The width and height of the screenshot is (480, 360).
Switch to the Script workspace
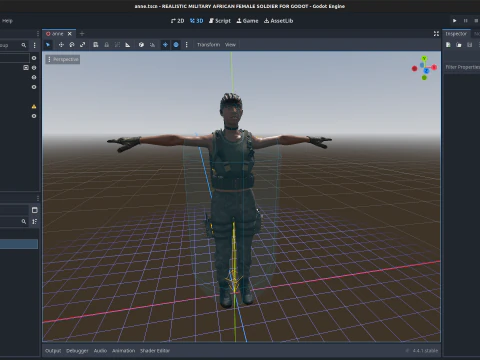pos(220,21)
